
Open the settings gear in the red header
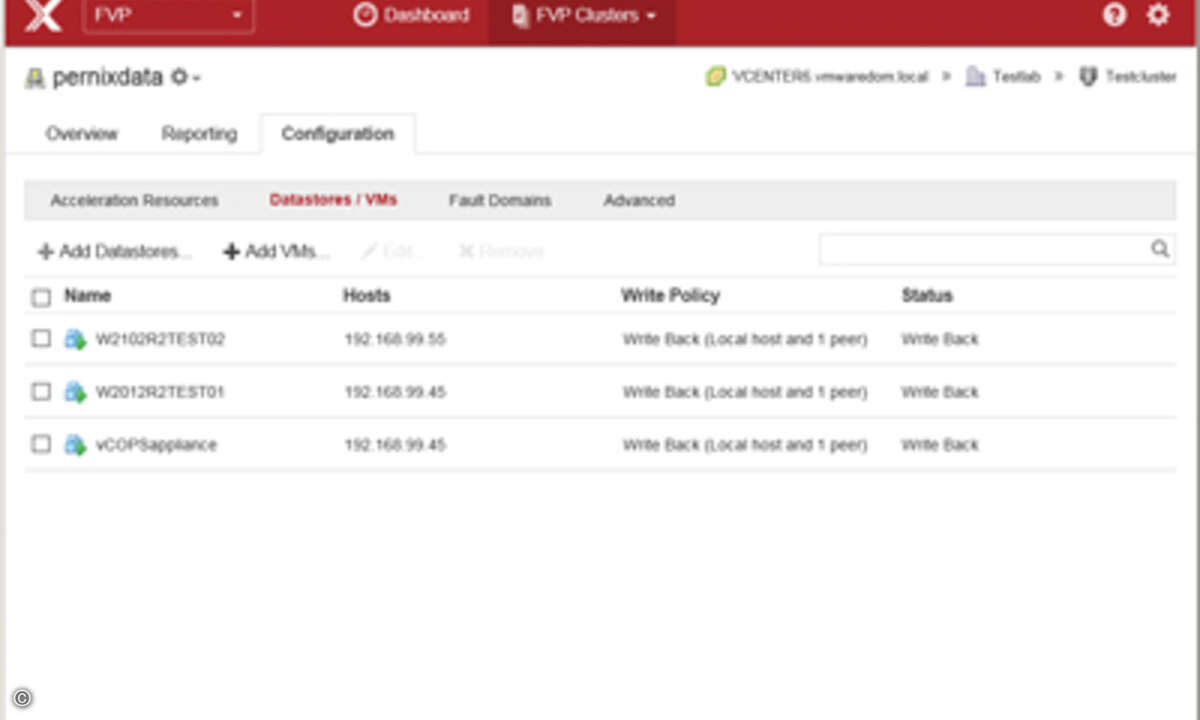click(x=1158, y=15)
